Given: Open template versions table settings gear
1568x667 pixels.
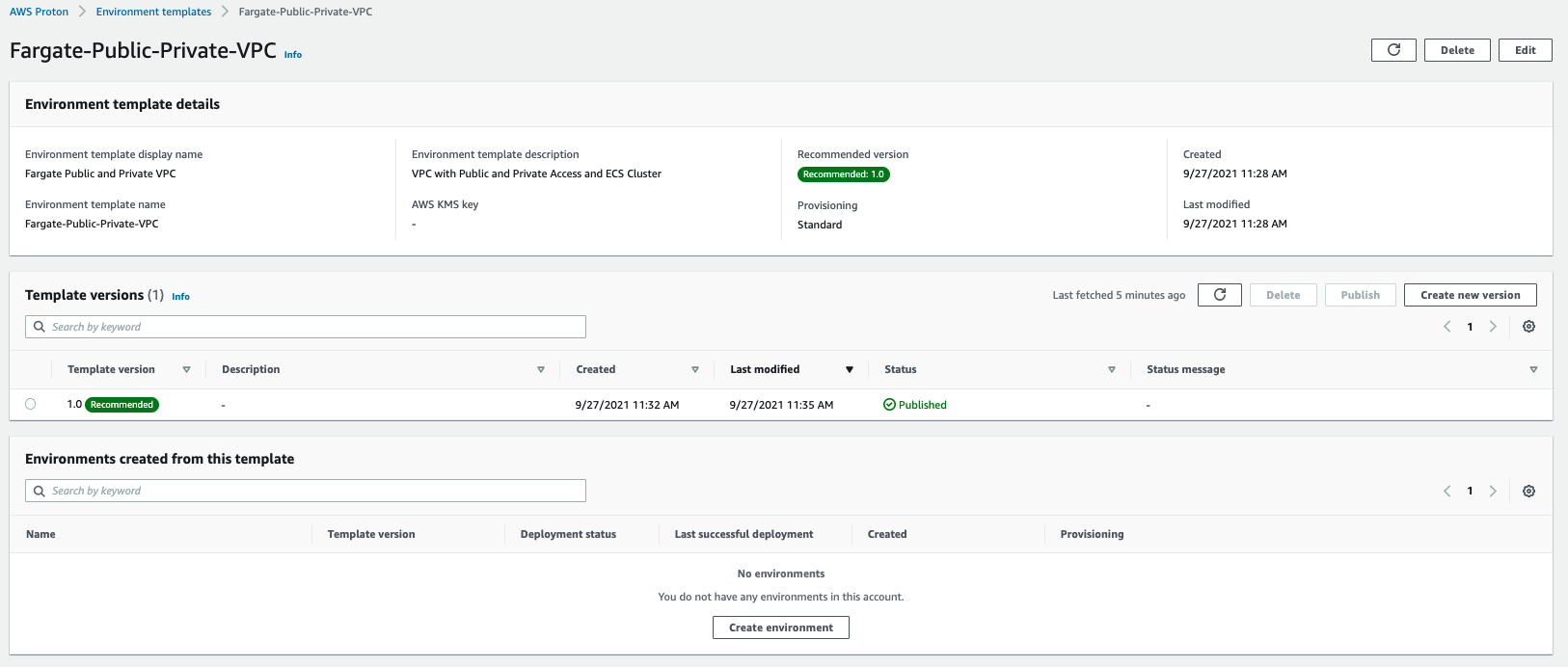Looking at the screenshot, I should pyautogui.click(x=1528, y=327).
